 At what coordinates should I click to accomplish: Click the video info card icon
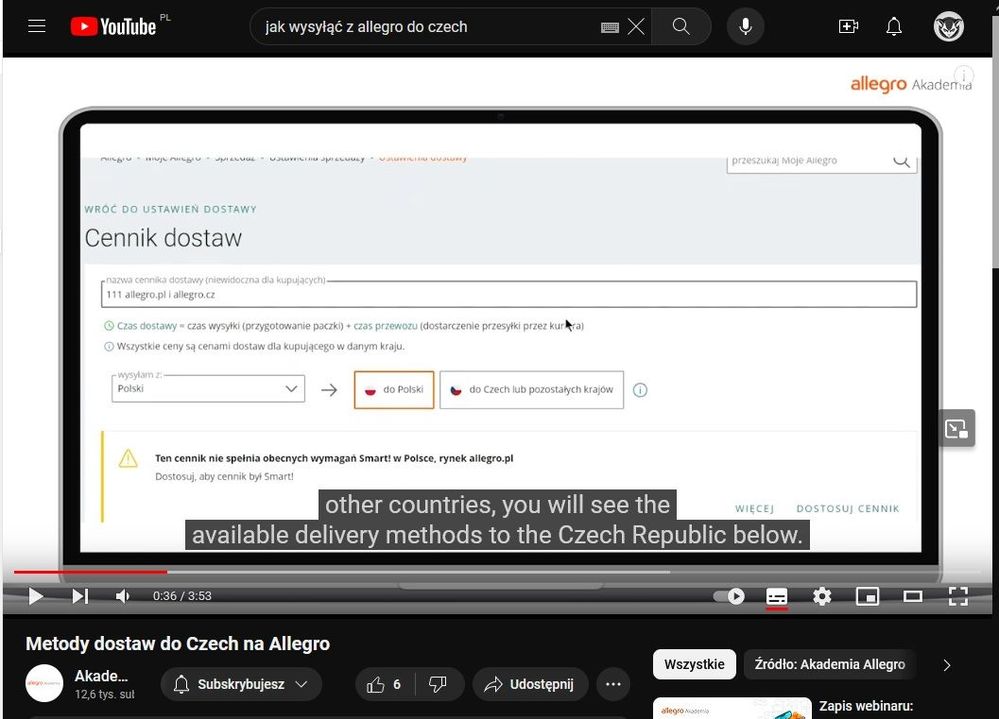click(963, 75)
